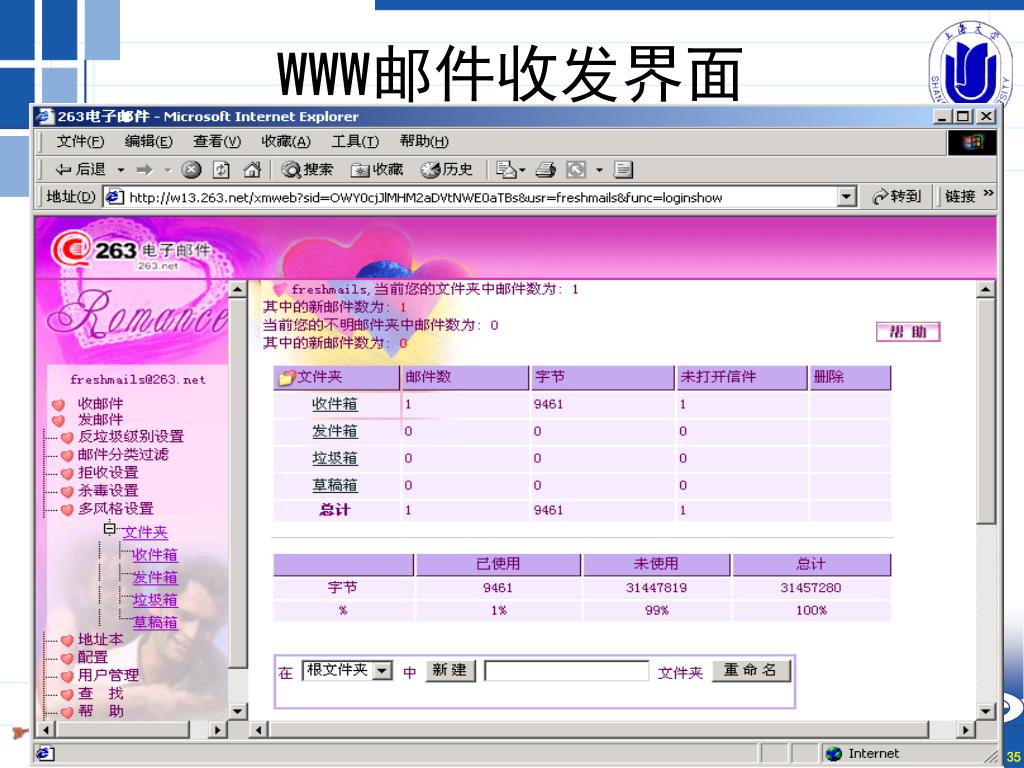Click the Home icon in toolbar
This screenshot has height=768, width=1024.
click(x=251, y=170)
